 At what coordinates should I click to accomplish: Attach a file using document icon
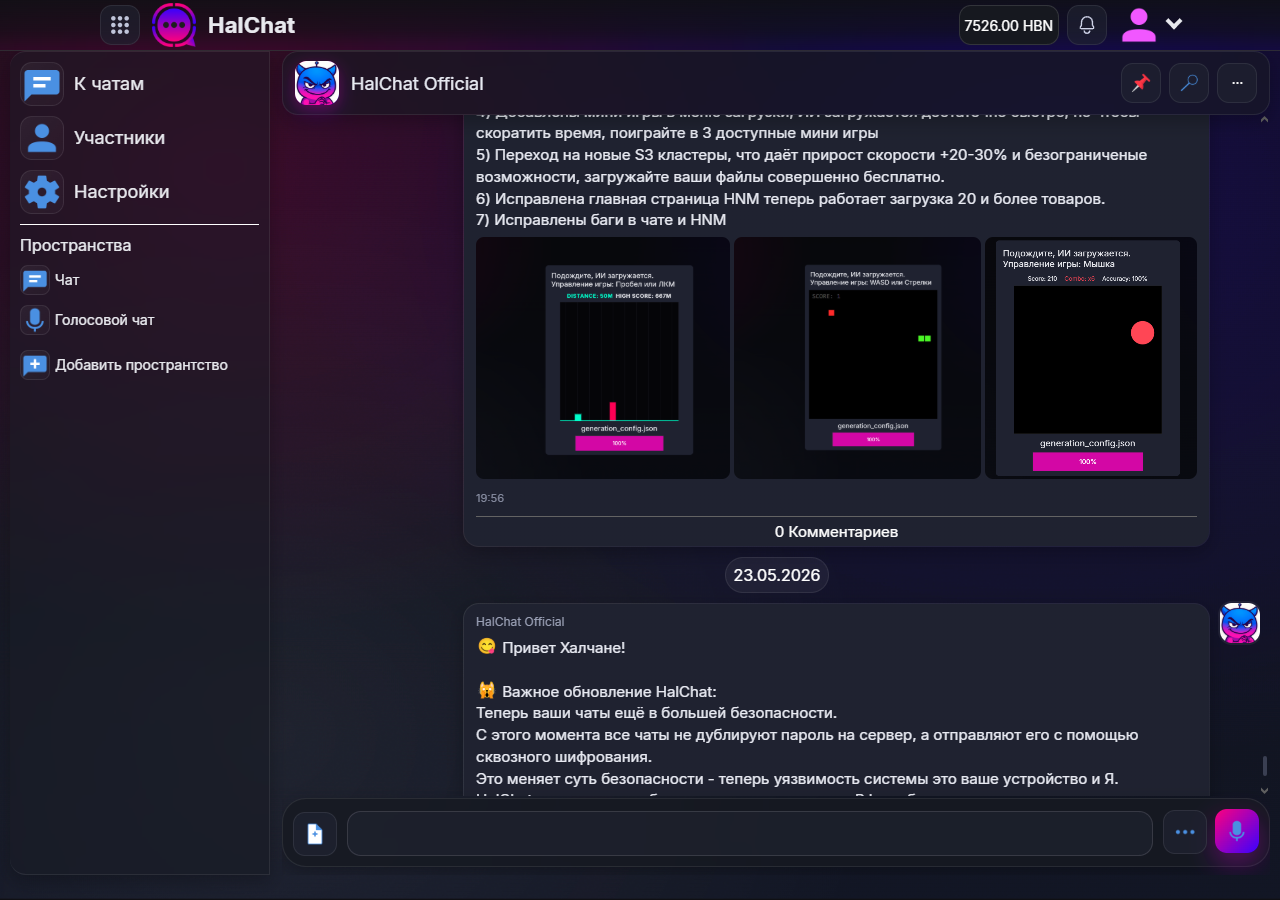click(x=315, y=833)
